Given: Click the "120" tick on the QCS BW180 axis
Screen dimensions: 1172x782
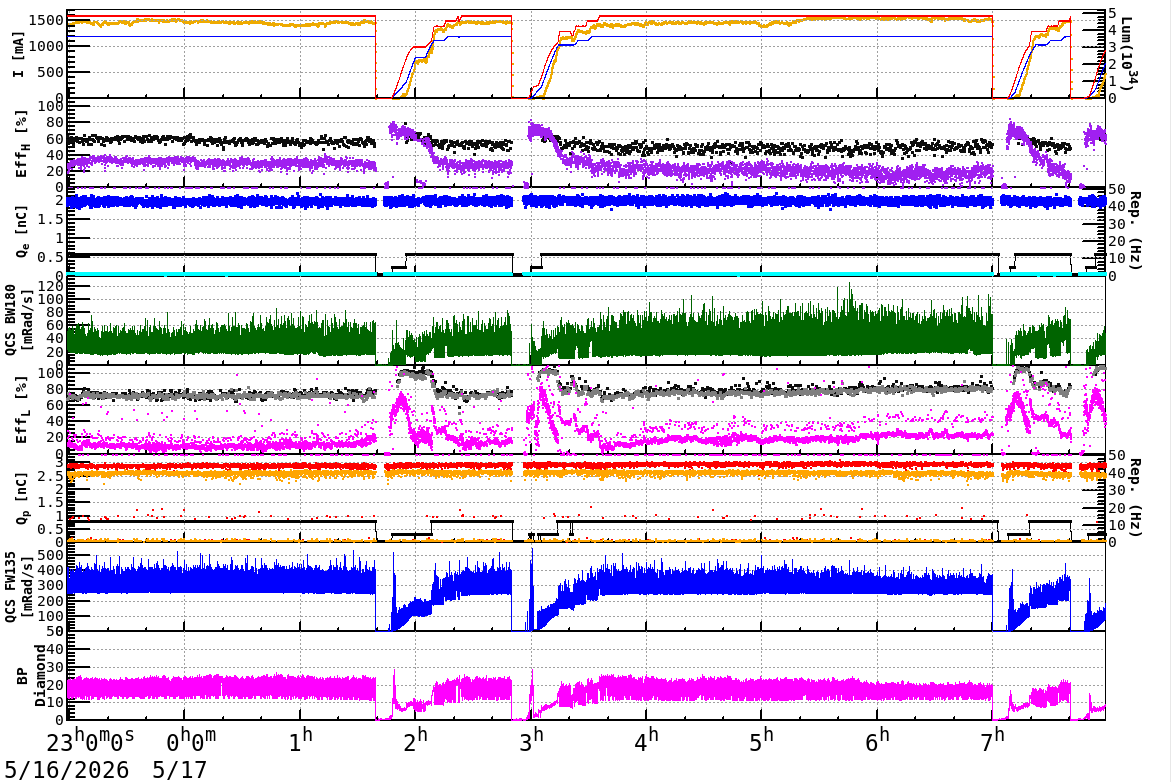Looking at the screenshot, I should 51,286.
